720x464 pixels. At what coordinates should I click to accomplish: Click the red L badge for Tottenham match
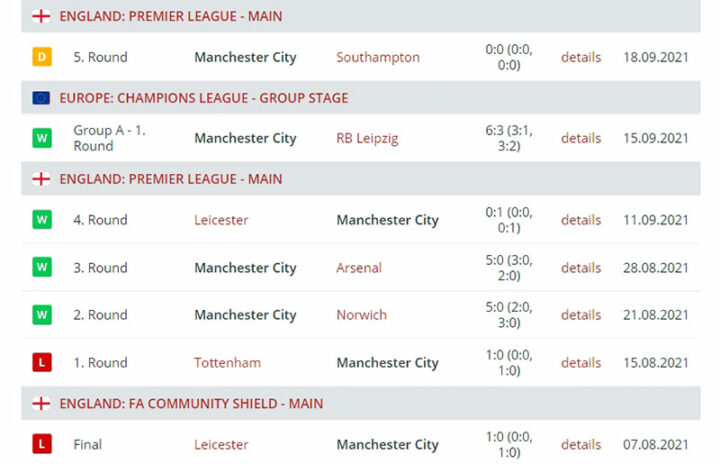click(41, 362)
